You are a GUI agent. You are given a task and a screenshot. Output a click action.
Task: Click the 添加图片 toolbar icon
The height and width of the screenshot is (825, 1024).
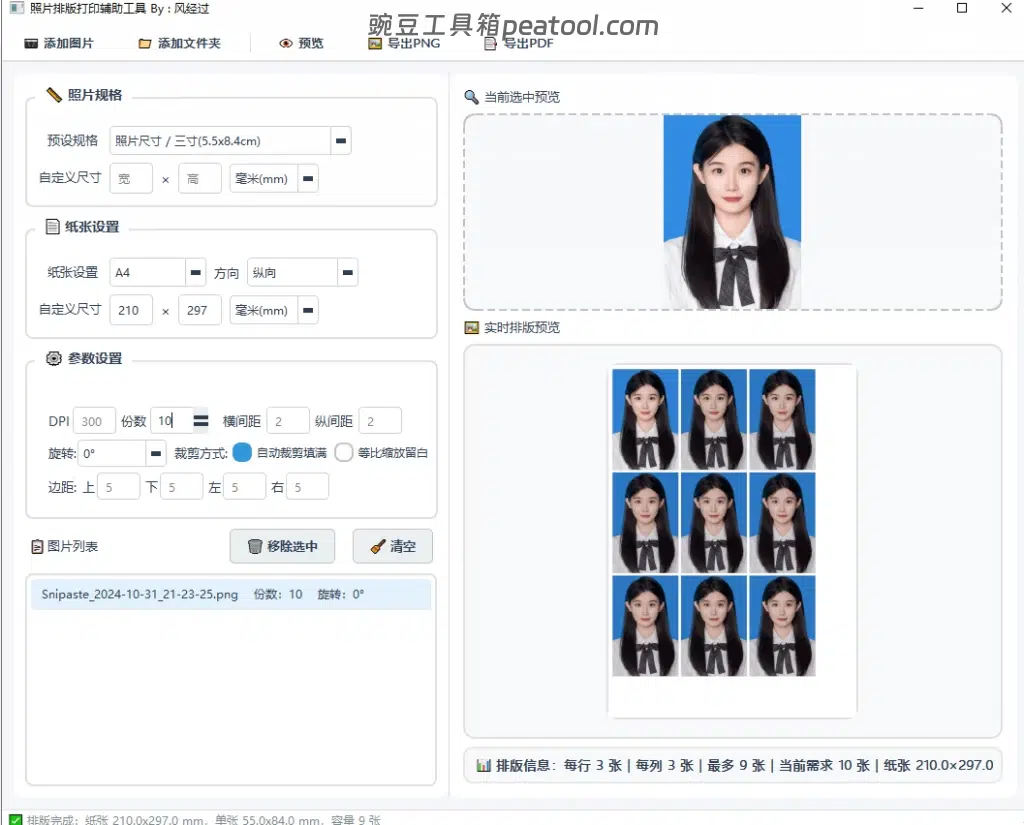(31, 44)
